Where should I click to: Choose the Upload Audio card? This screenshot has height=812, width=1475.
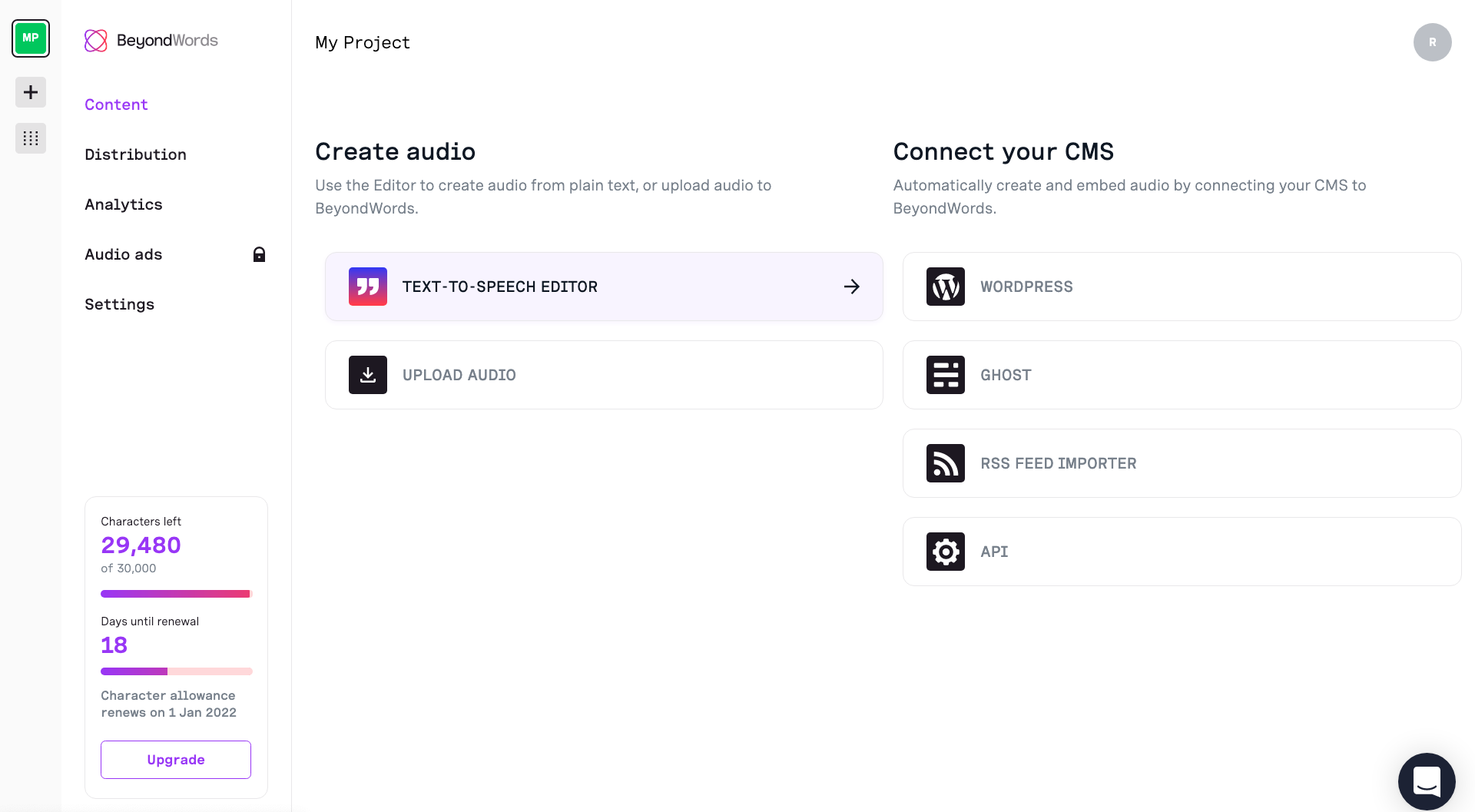click(604, 375)
